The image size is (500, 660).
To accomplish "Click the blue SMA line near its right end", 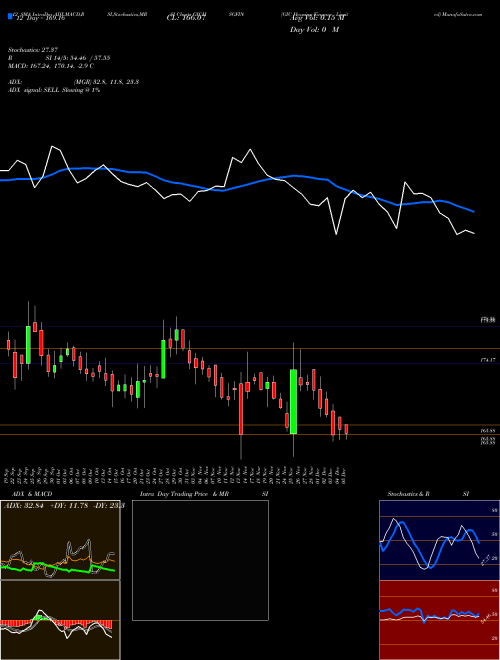I will [x=465, y=208].
